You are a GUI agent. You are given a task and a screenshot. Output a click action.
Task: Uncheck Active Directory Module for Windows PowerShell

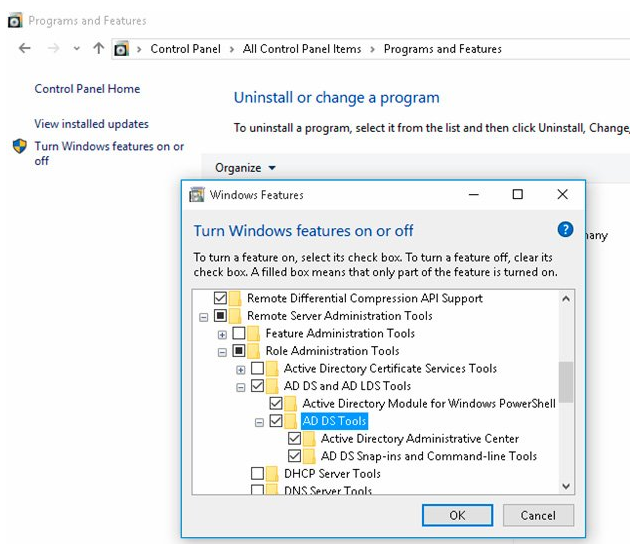pyautogui.click(x=276, y=403)
